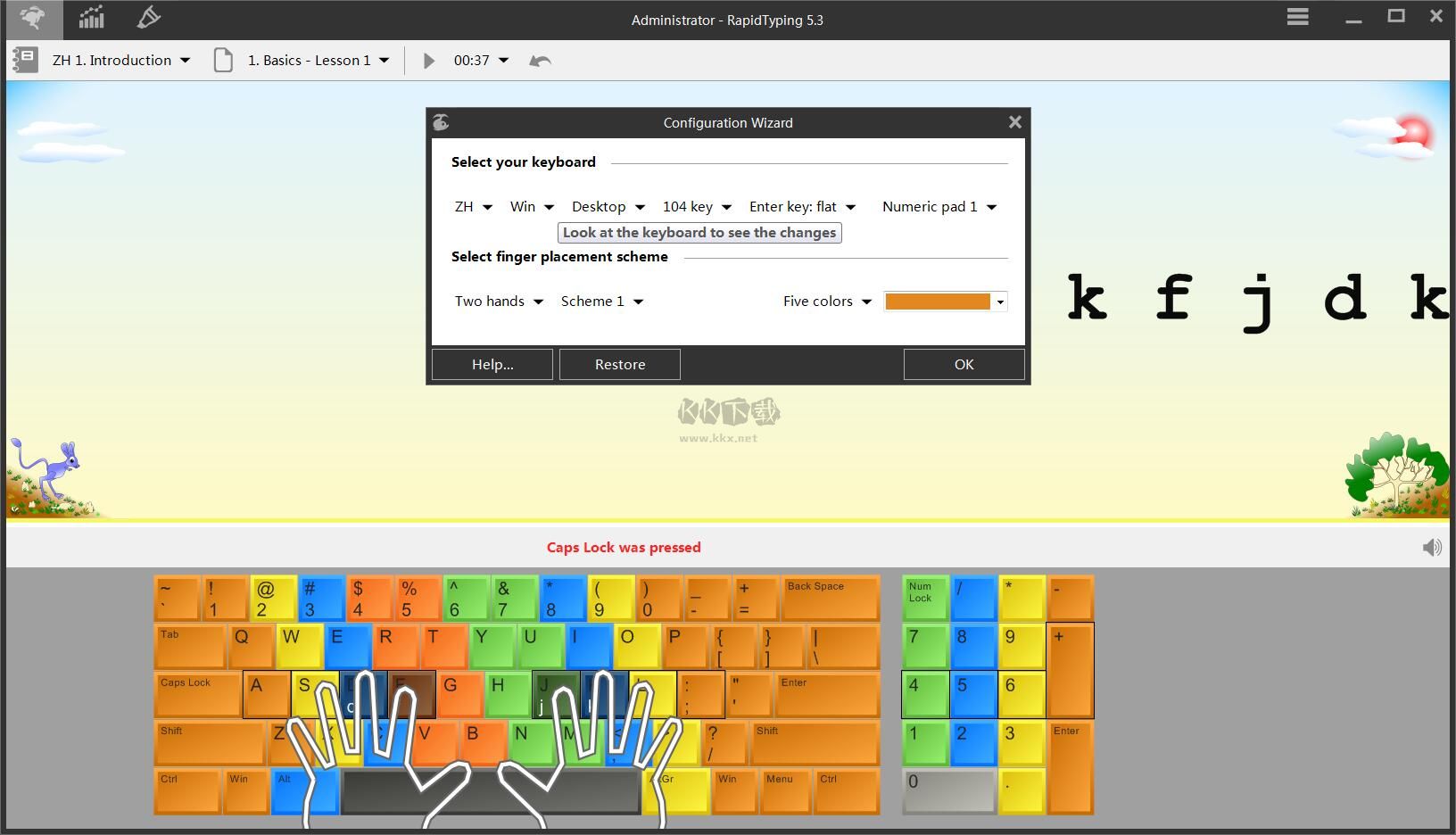Viewport: 1456px width, 835px height.
Task: Click the Restore button
Action: (x=620, y=364)
